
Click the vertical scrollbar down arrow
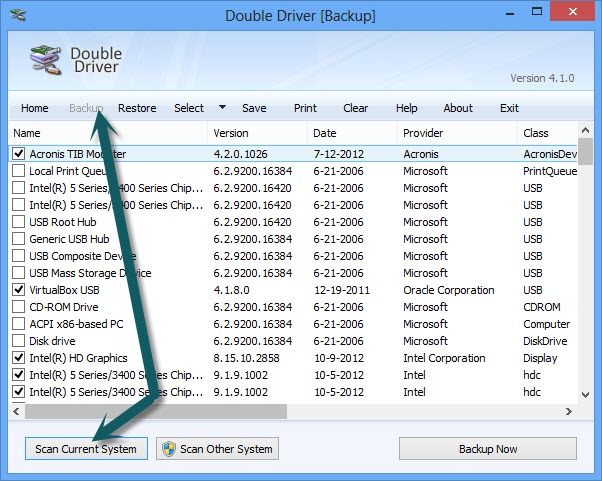point(585,395)
